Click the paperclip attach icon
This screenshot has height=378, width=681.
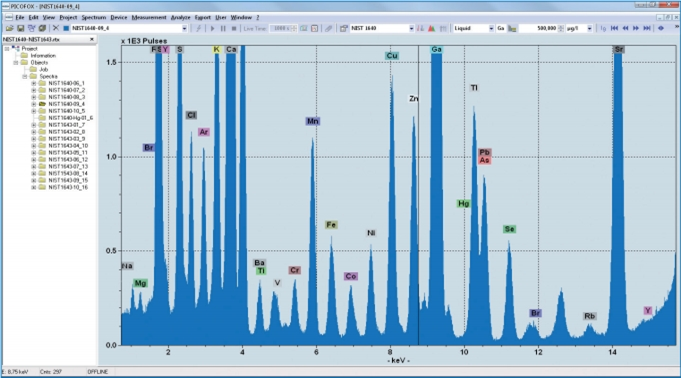329,28
